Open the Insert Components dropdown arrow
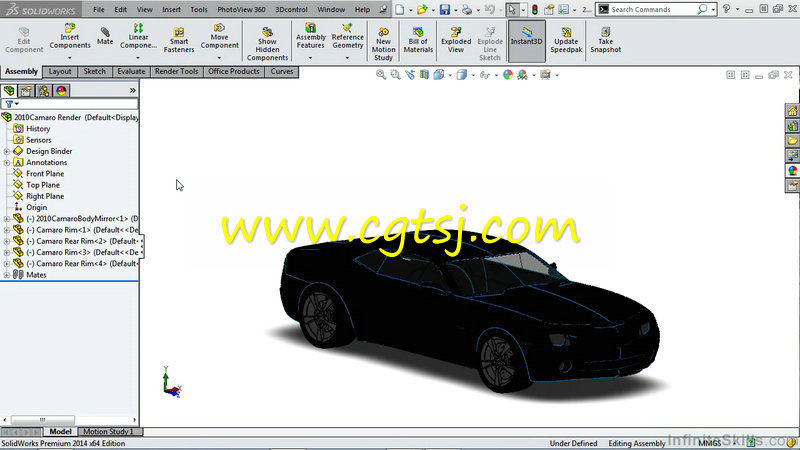This screenshot has height=450, width=800. pyautogui.click(x=70, y=58)
